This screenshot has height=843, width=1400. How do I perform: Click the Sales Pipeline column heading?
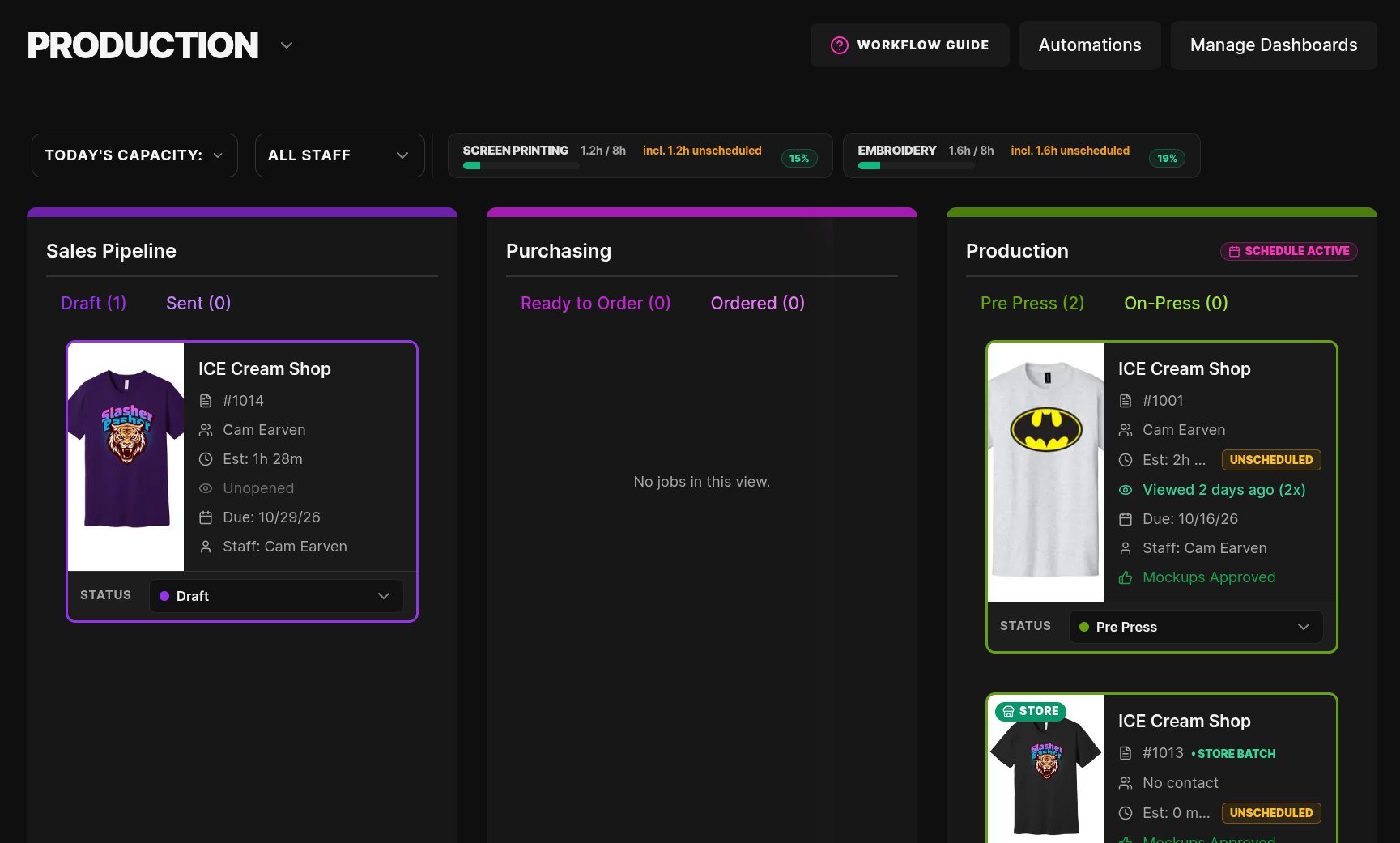111,251
